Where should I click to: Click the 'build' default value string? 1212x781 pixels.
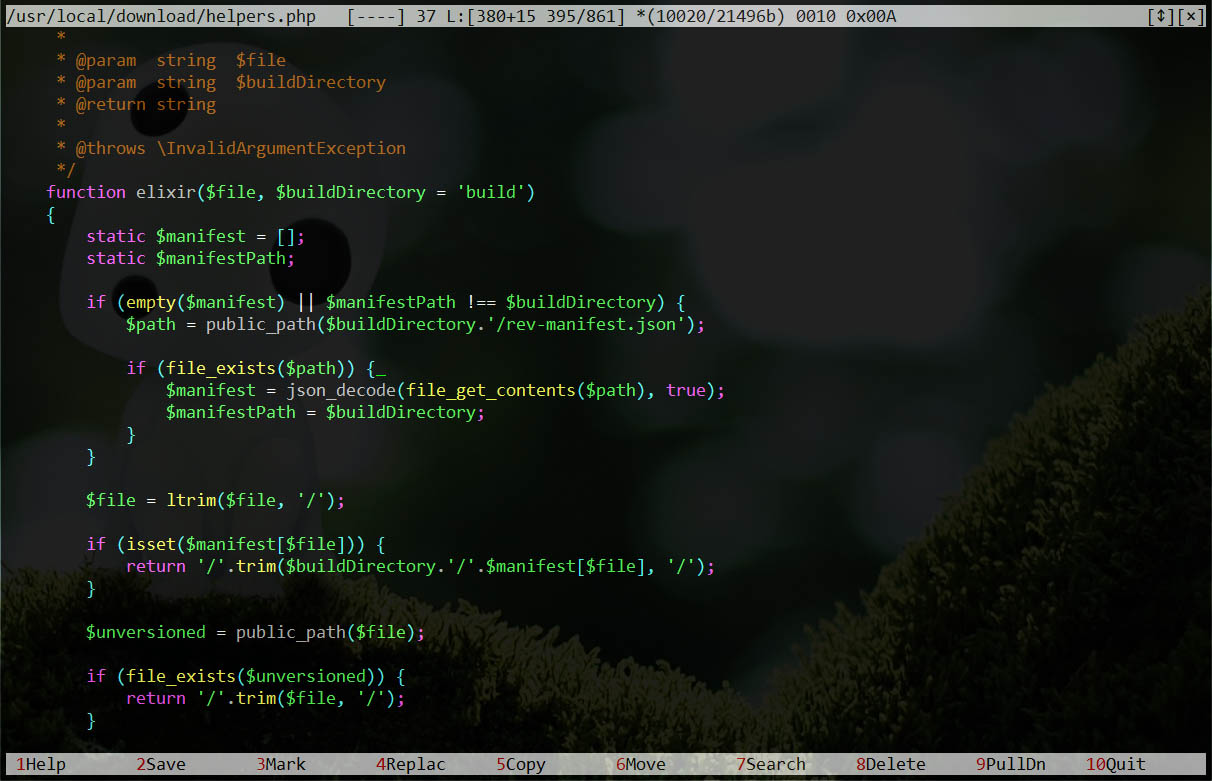[x=491, y=192]
